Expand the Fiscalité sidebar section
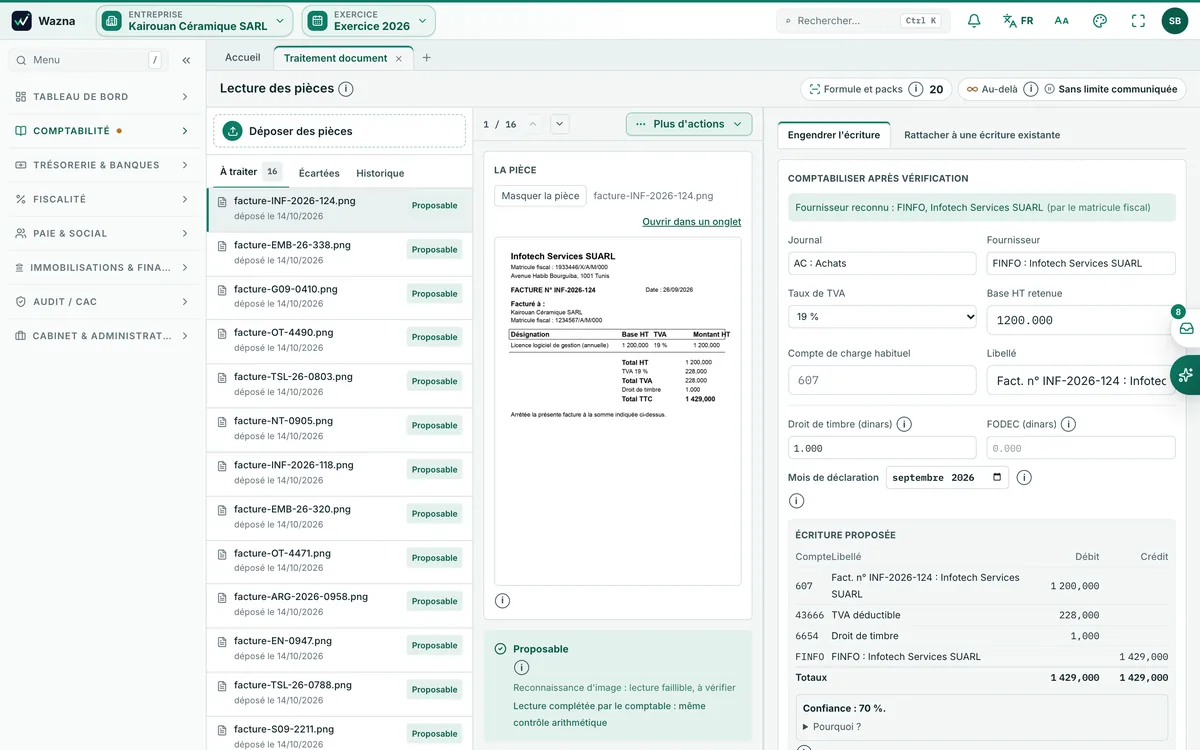This screenshot has height=750, width=1200. (x=103, y=199)
